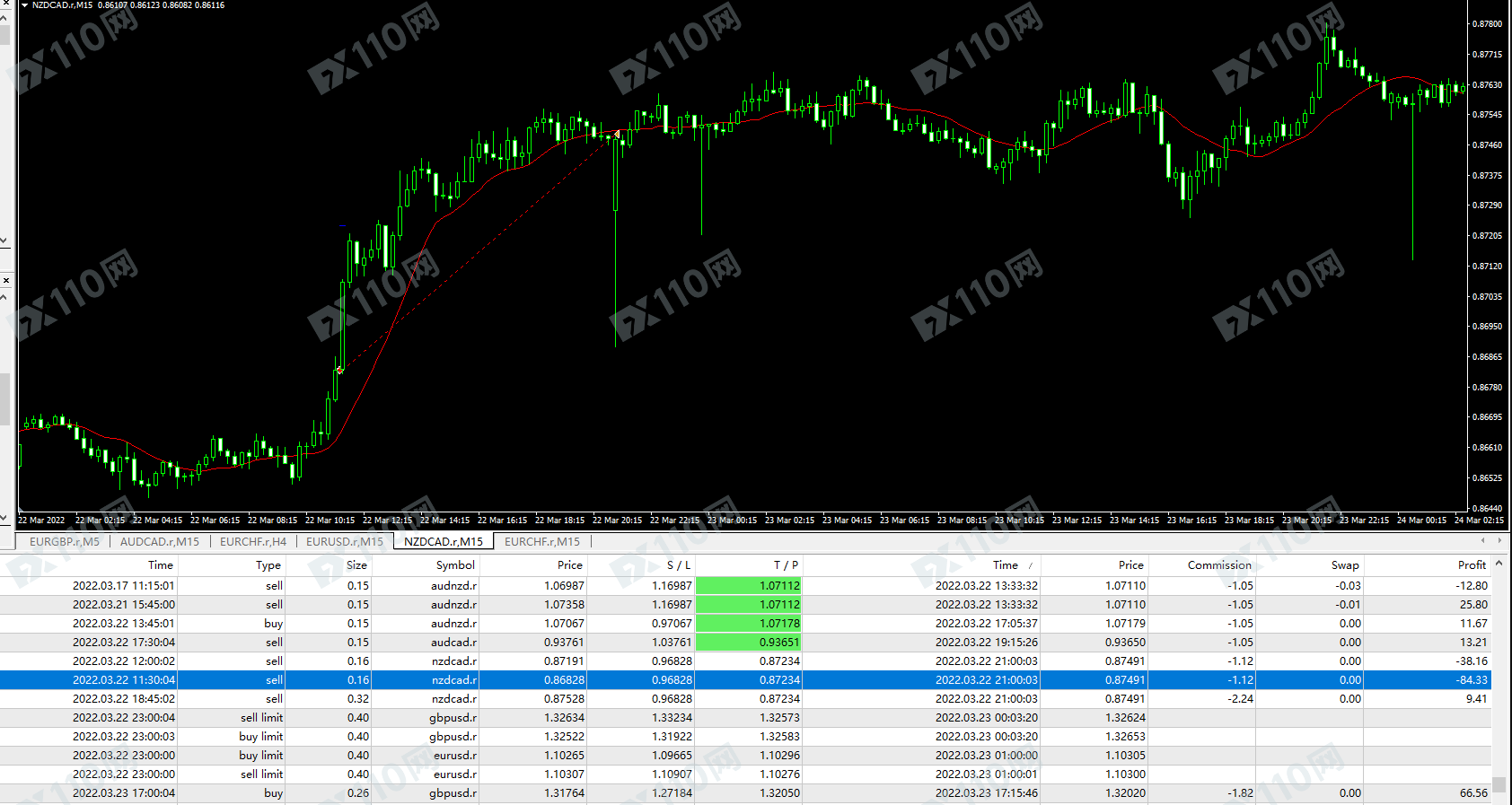Click the 23 Mar 12:15 time axis label
Viewport: 1512px width, 805px height.
point(1077,520)
